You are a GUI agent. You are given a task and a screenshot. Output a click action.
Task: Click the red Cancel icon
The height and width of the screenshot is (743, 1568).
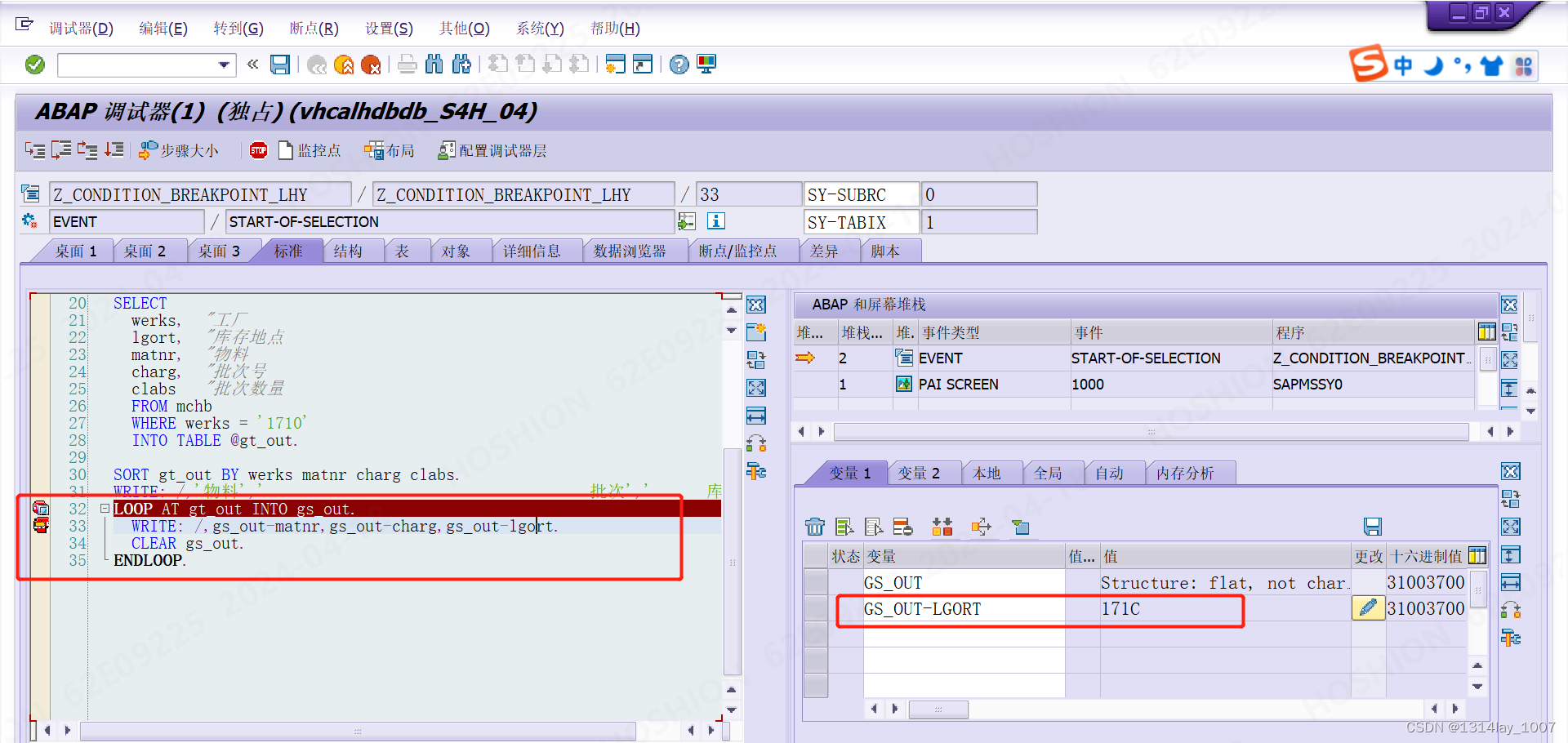point(371,65)
